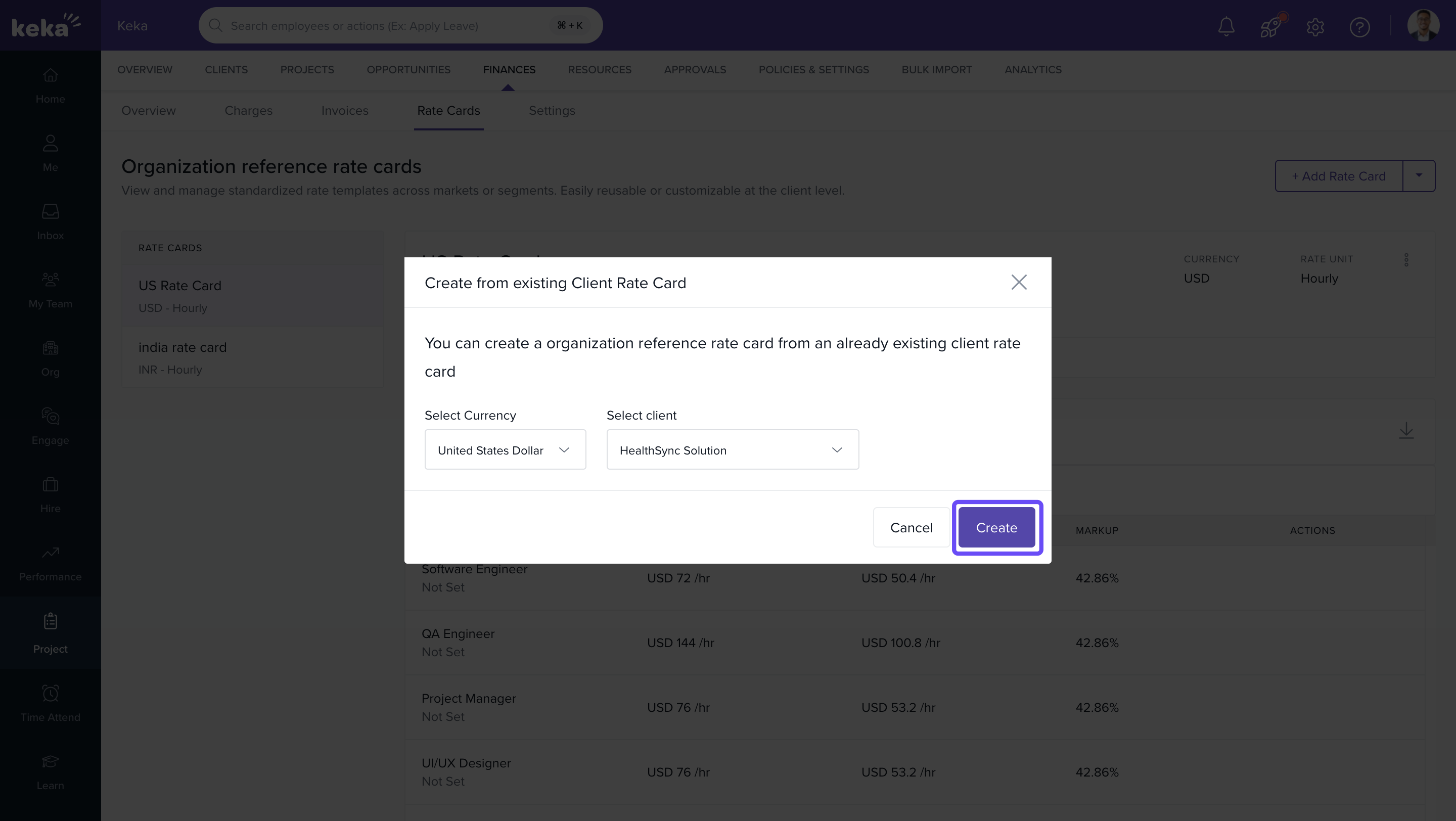Expand the Add Rate Card arrow
Image resolution: width=1456 pixels, height=821 pixels.
coord(1419,176)
